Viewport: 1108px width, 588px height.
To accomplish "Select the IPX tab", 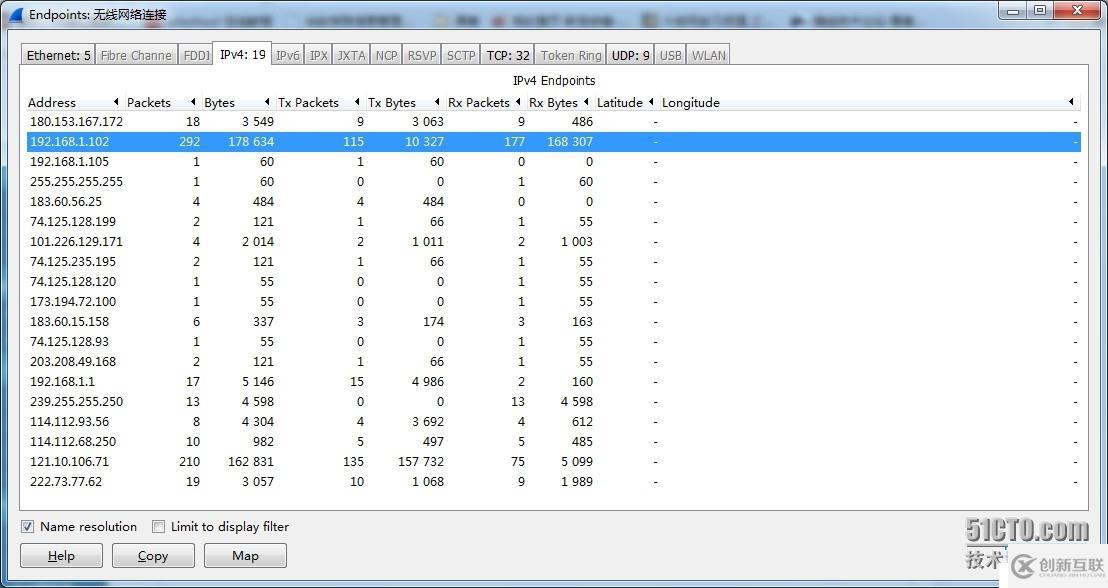I will tap(318, 55).
